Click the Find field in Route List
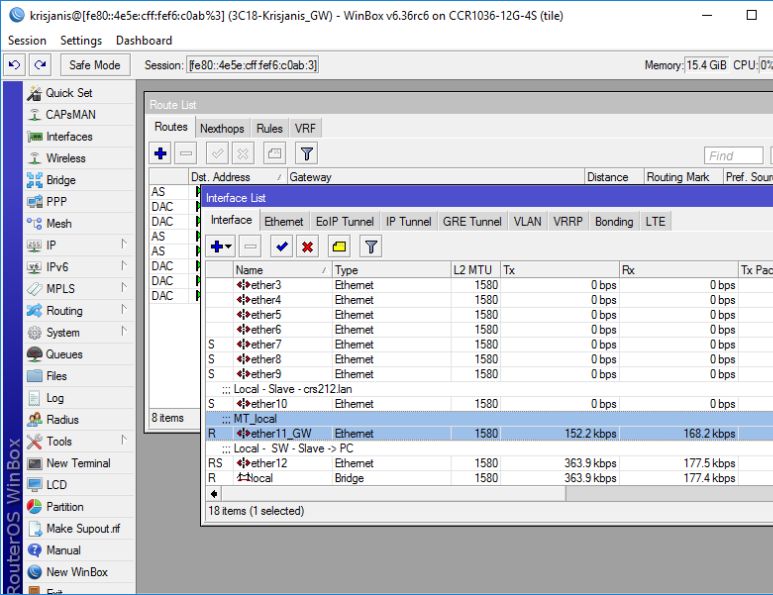Viewport: 773px width, 595px height. (x=733, y=155)
